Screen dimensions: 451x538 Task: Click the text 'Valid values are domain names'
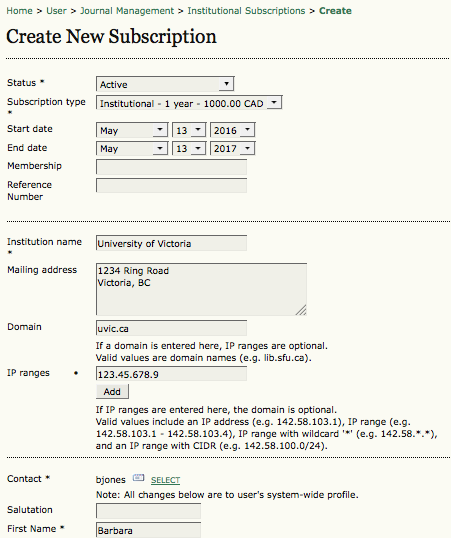point(166,358)
